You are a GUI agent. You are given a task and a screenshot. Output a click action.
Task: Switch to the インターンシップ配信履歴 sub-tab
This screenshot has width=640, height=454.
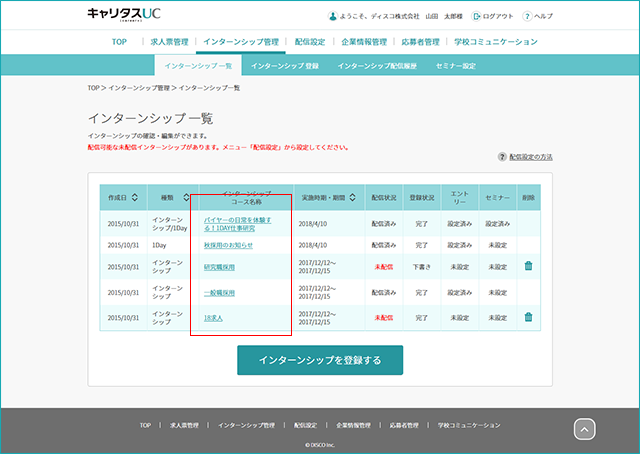[x=377, y=66]
